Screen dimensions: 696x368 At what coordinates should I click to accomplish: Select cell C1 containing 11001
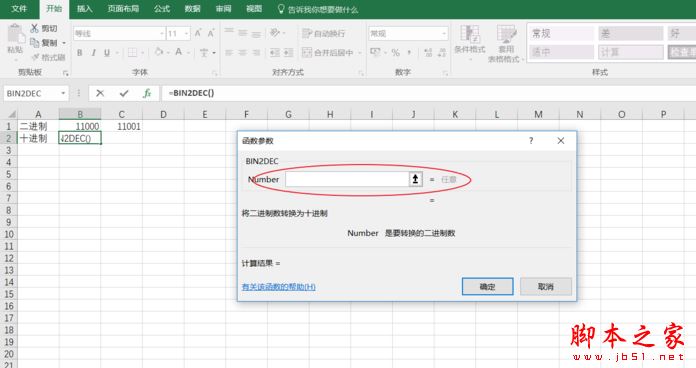(x=122, y=126)
